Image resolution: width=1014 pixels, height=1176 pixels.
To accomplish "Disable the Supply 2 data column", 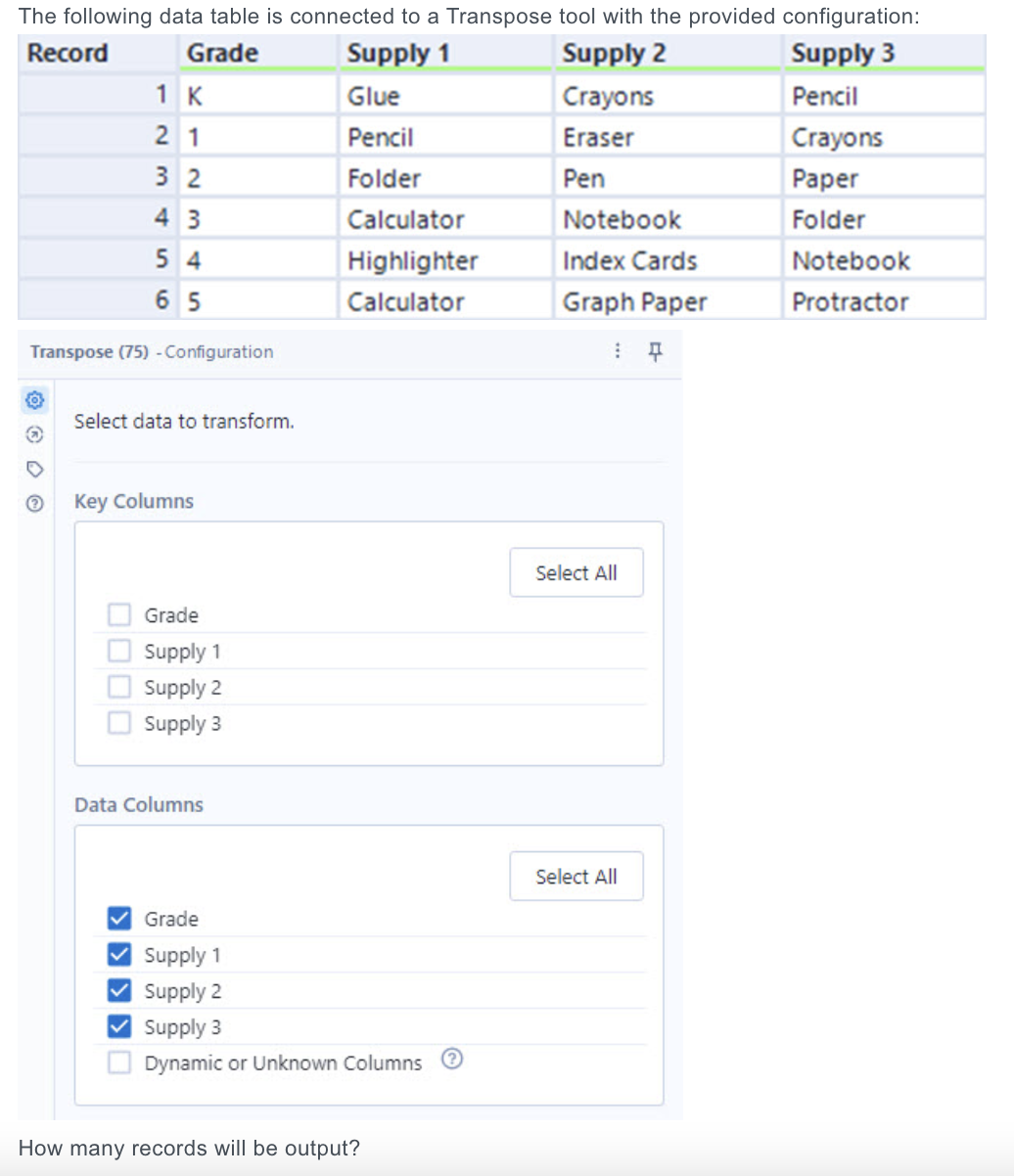I will [x=118, y=990].
